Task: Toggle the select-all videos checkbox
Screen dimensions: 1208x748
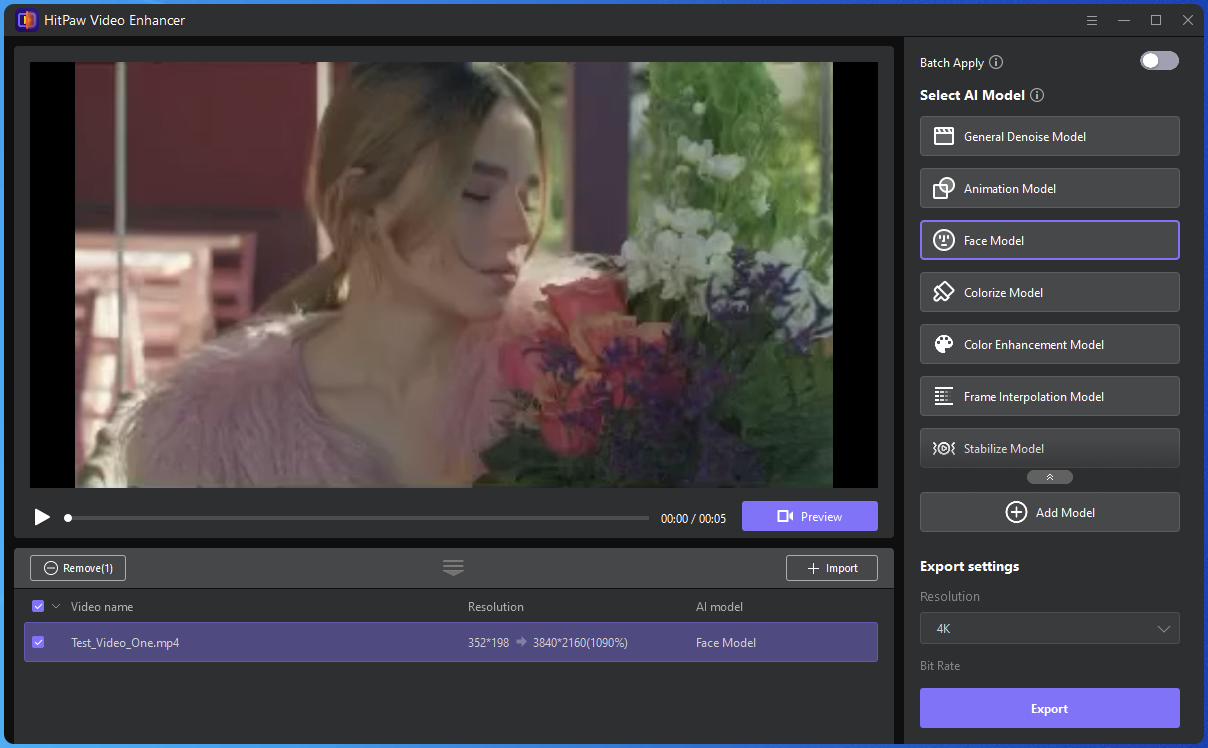Action: coord(38,606)
